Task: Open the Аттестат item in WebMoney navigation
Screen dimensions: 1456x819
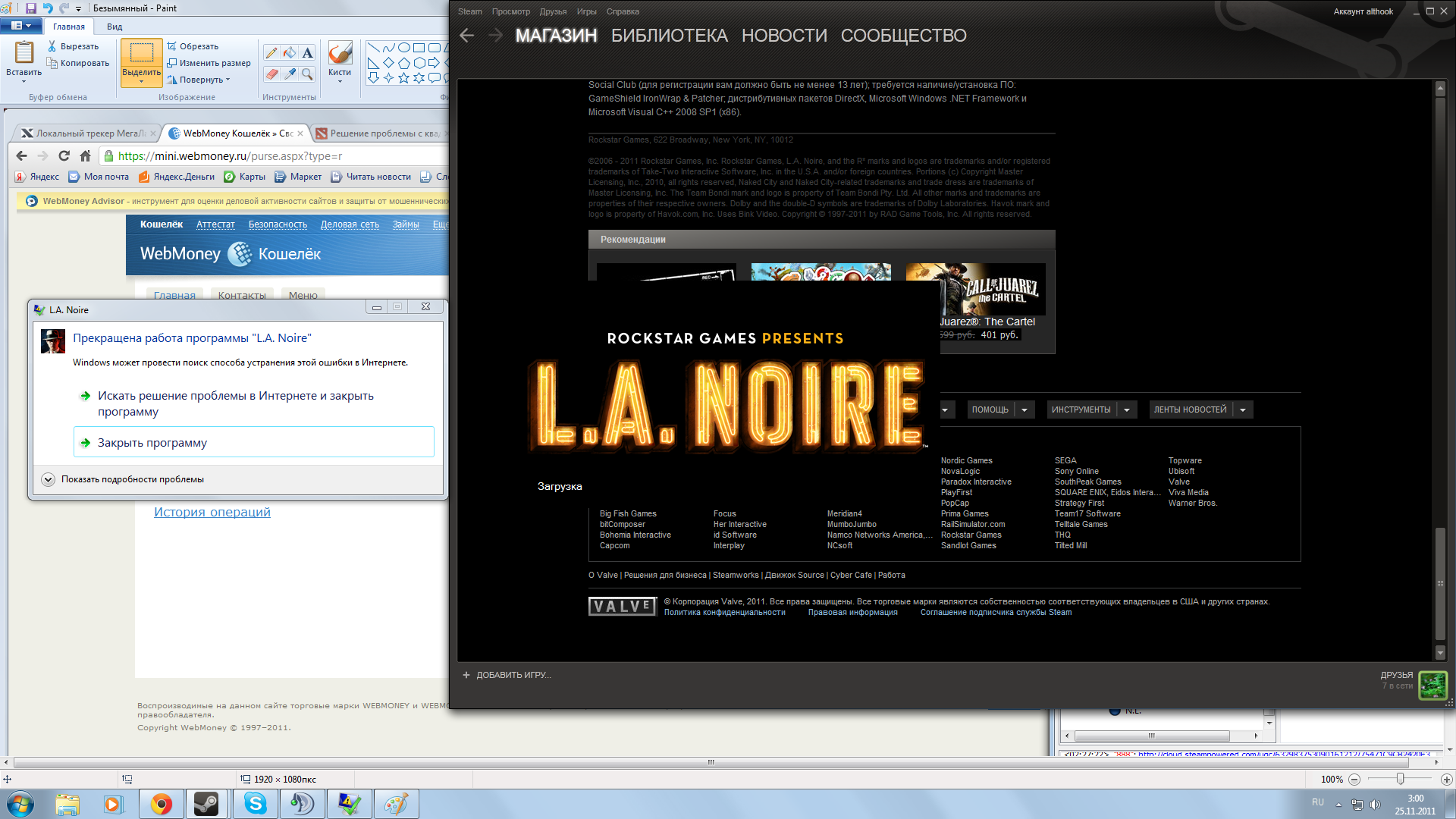Action: [x=215, y=224]
